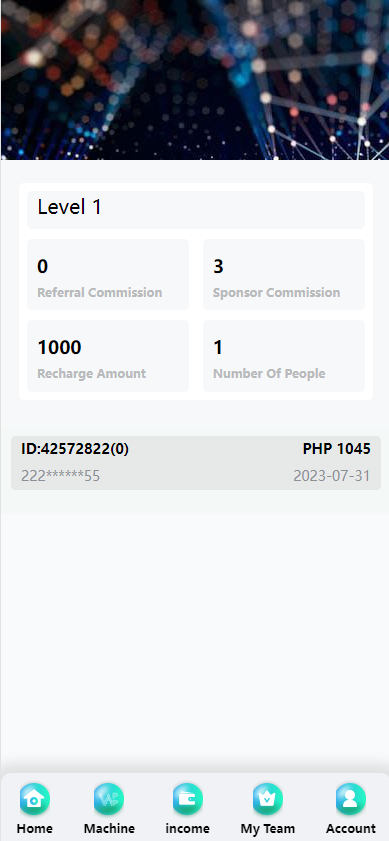Select the Level 1 header
389x841 pixels.
[x=196, y=210]
